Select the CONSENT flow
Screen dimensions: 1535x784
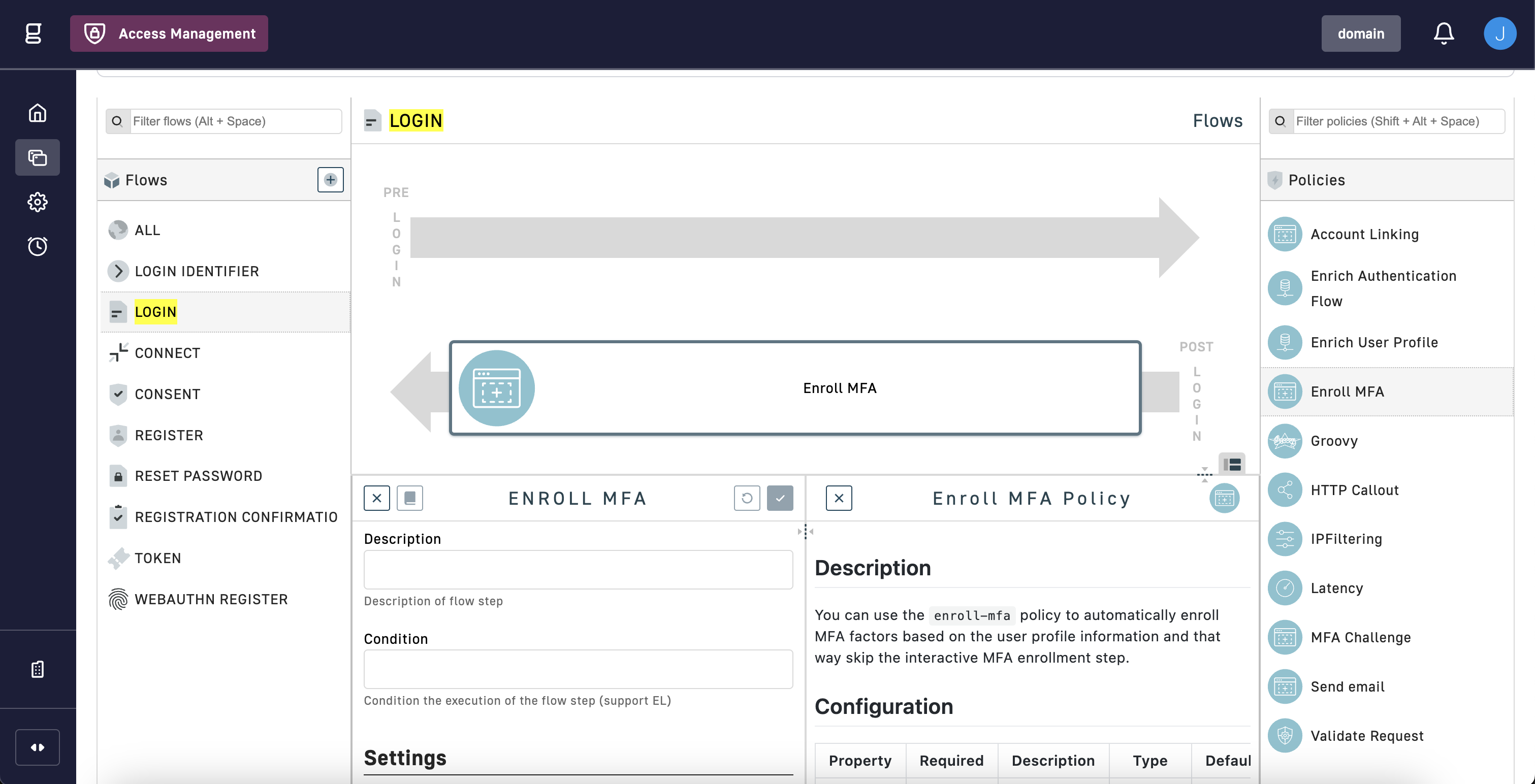[168, 395]
